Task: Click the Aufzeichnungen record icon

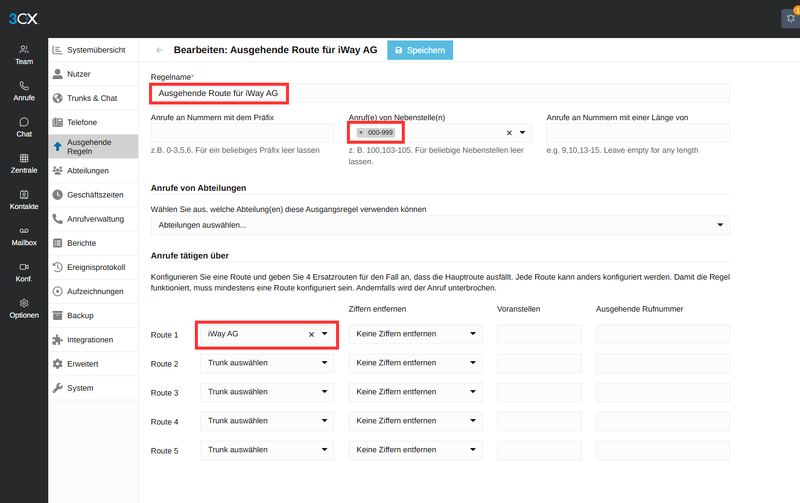Action: pos(58,291)
